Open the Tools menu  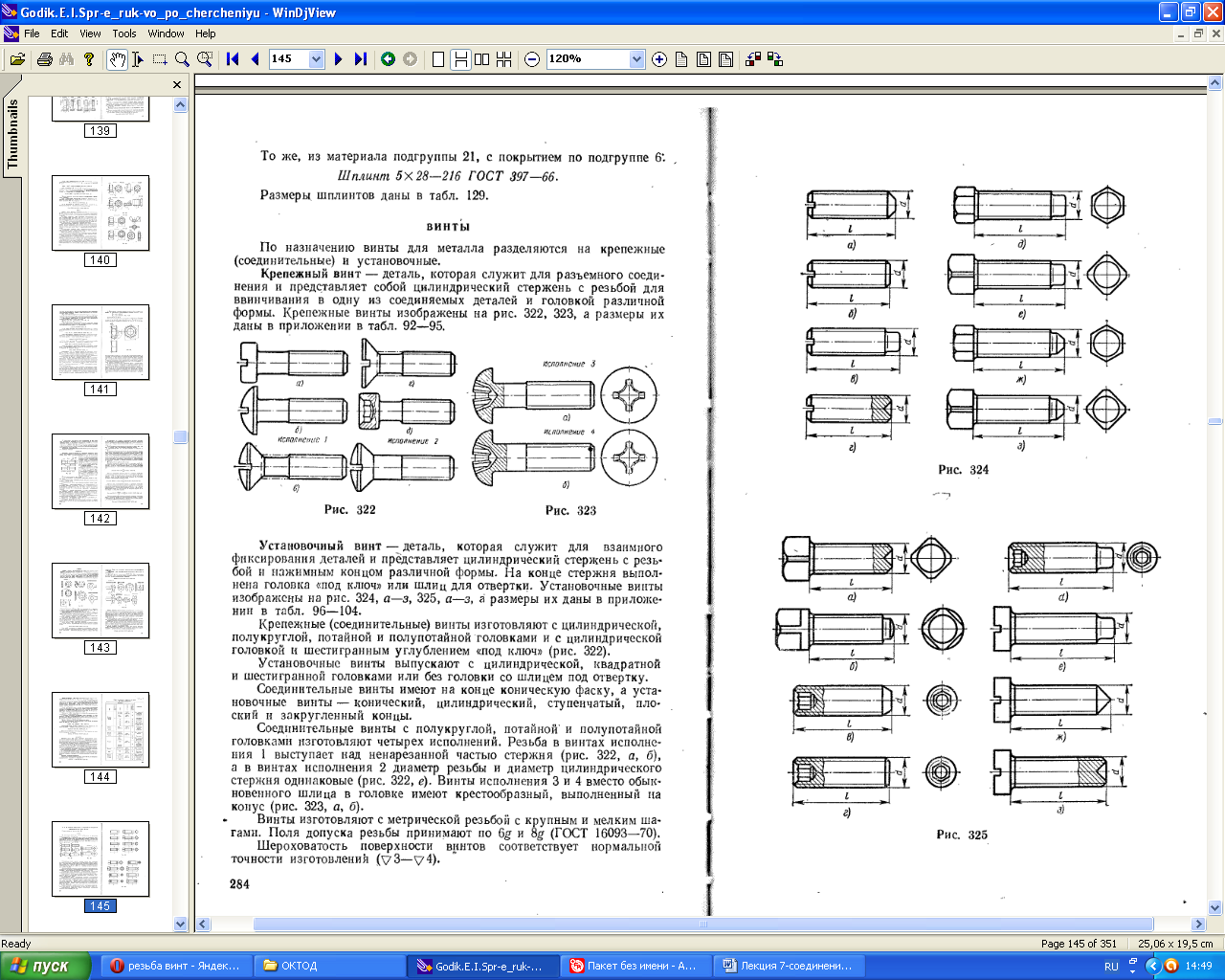pyautogui.click(x=124, y=33)
